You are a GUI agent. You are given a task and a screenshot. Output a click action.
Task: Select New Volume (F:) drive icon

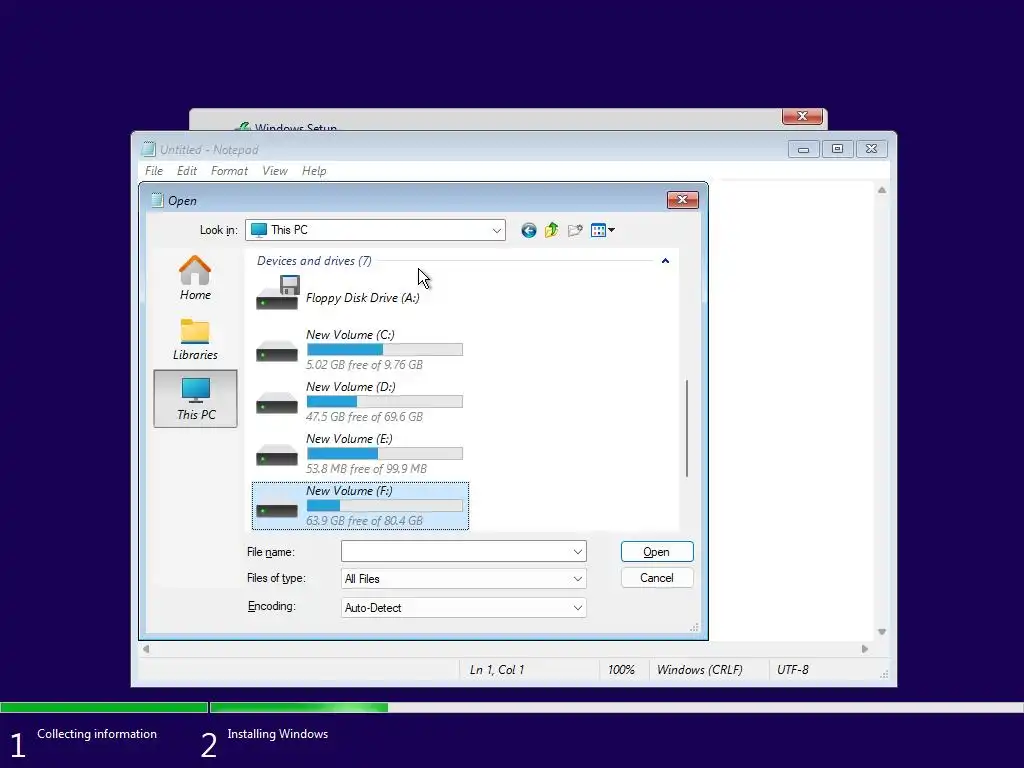(277, 507)
